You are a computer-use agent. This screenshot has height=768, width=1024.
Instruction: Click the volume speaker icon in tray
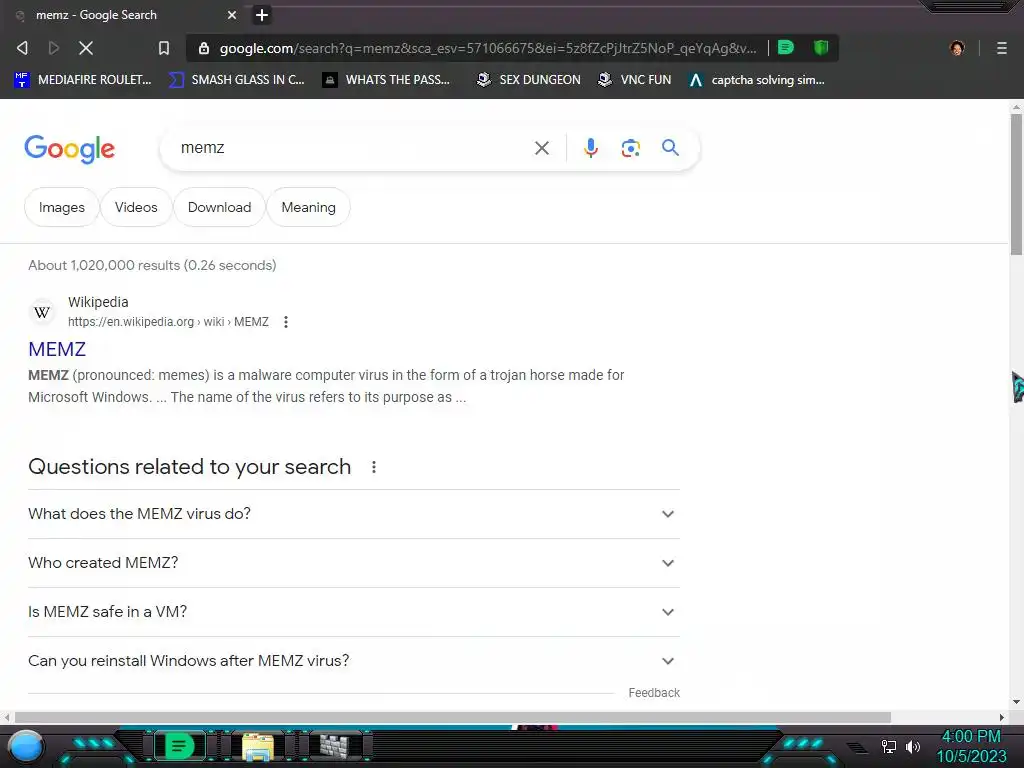tap(913, 746)
